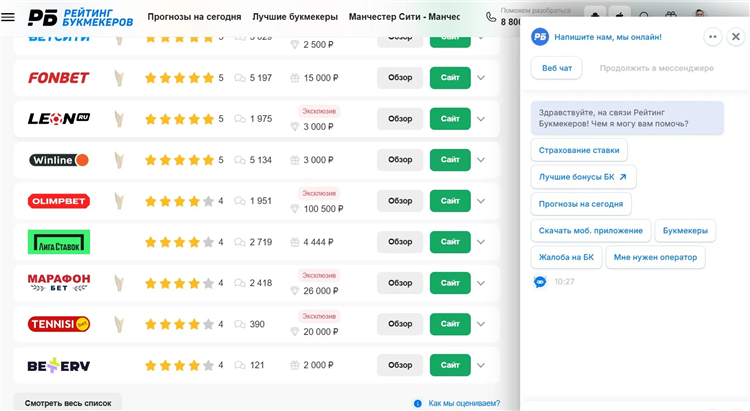Click the laurel badge in TENNISI row
Image resolution: width=750 pixels, height=411 pixels.
pos(119,324)
